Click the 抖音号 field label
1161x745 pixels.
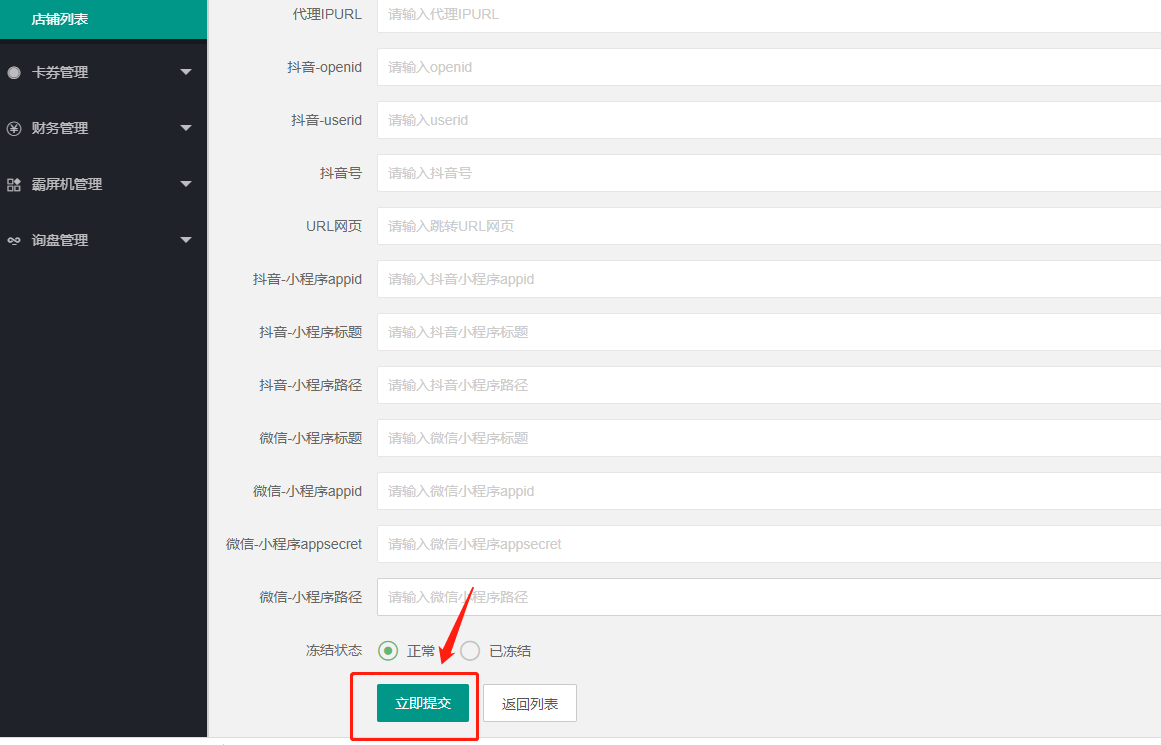point(341,173)
